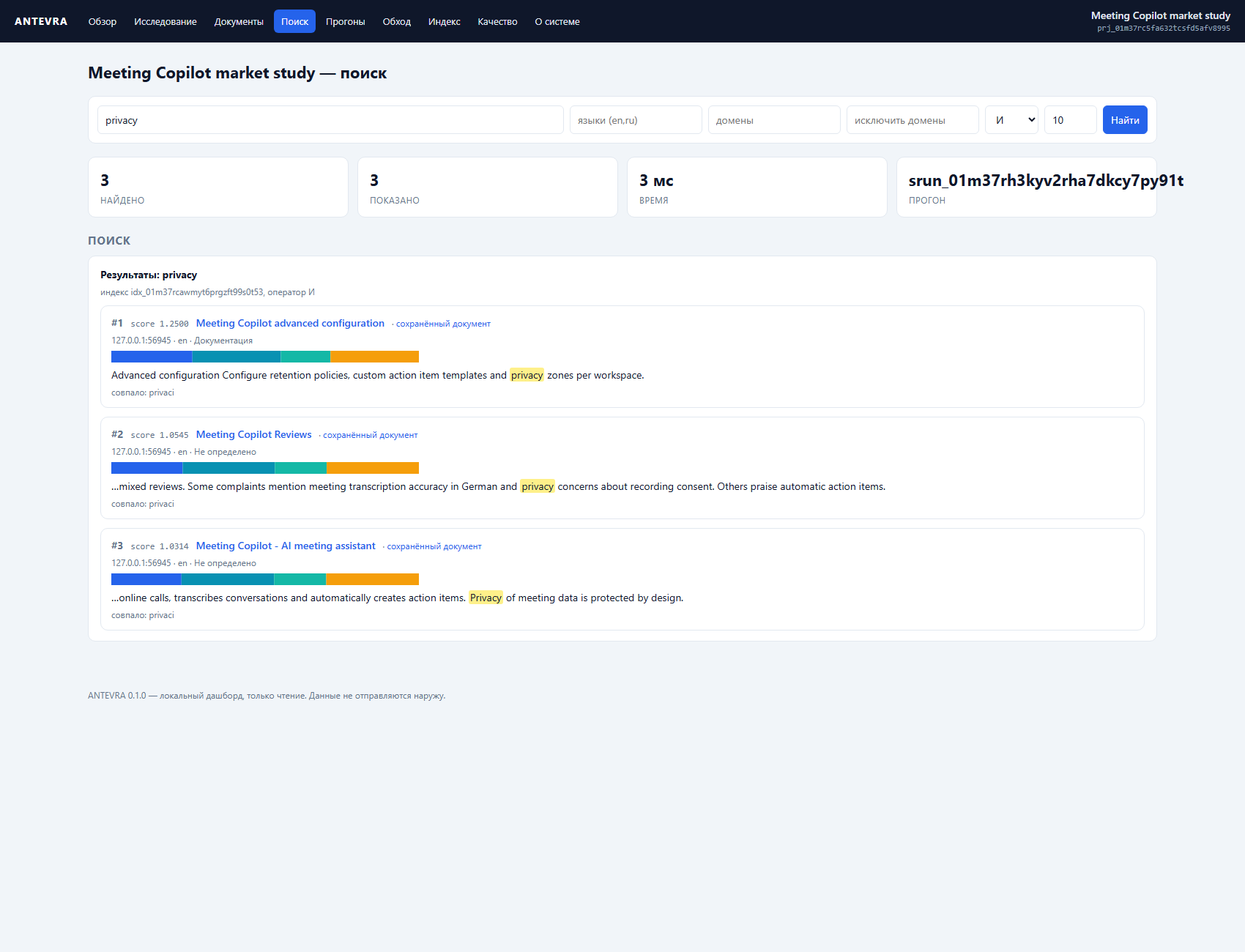This screenshot has height=952, width=1245.
Task: Click the Документация label in result #1
Action: 223,341
